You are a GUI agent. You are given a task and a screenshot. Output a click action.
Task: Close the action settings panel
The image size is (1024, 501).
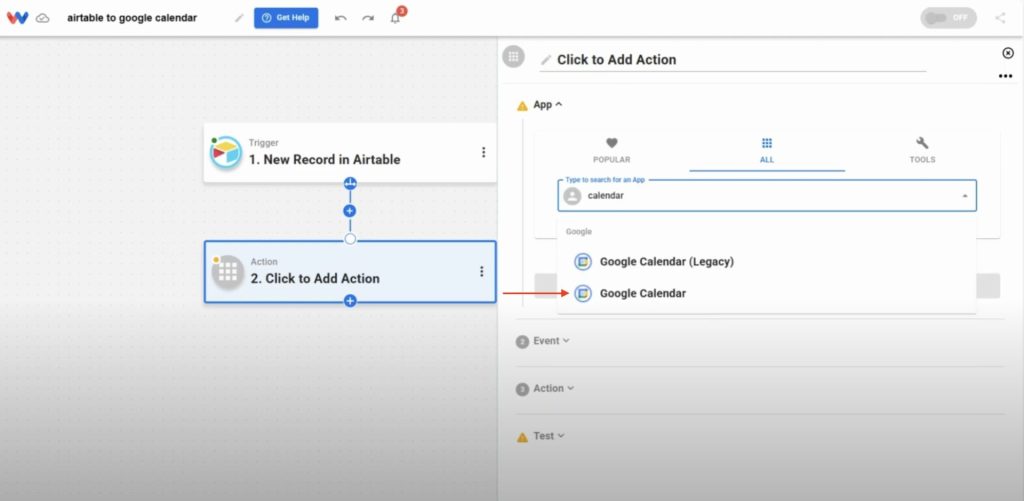tap(1008, 53)
